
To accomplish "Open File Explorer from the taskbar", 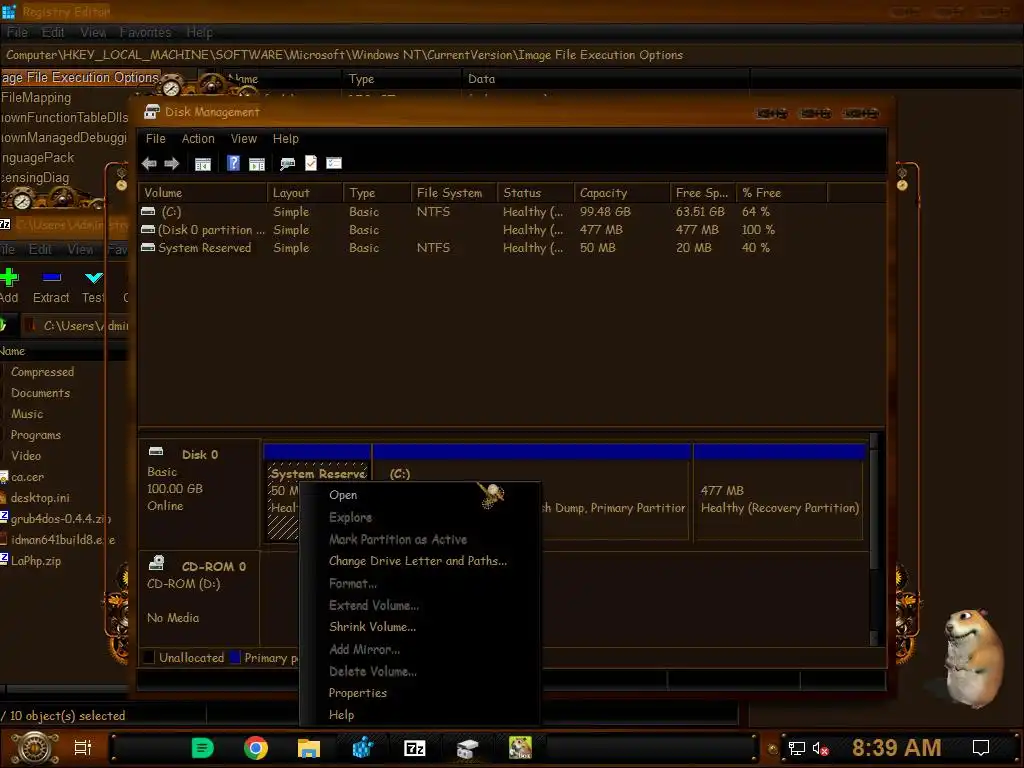I will [309, 748].
